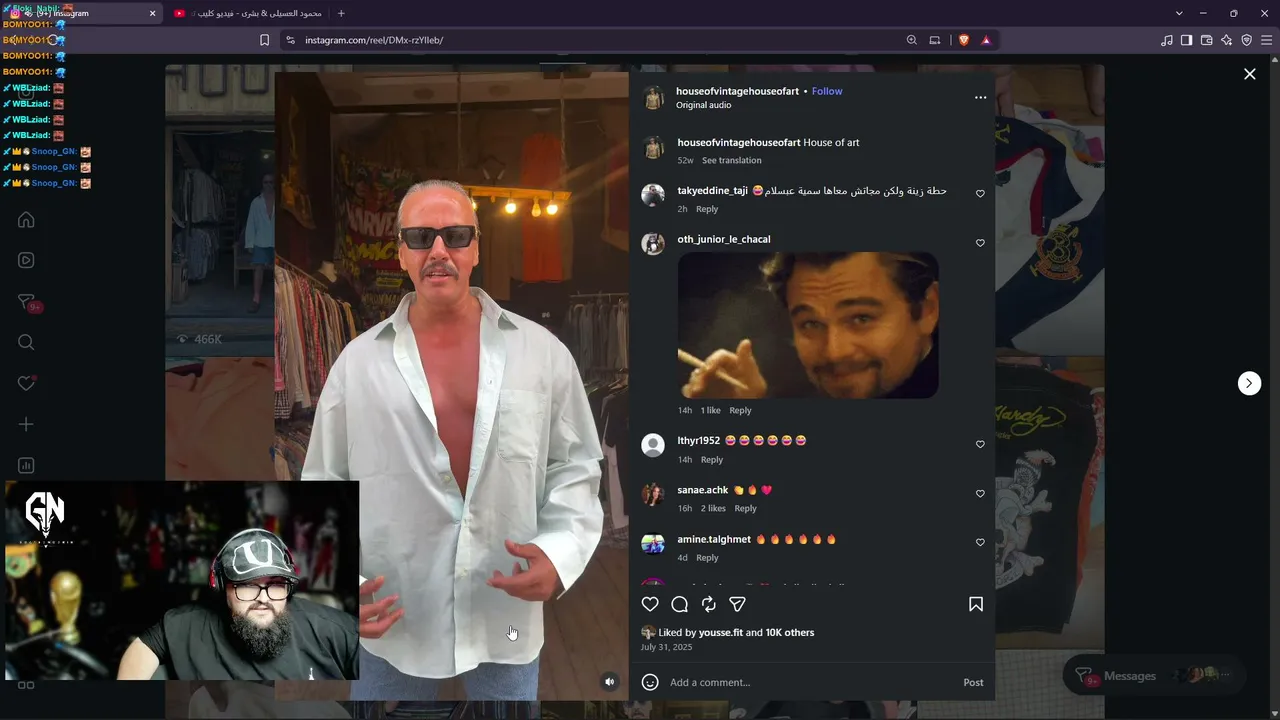View the 2 likes on sanae.achk's comment
The image size is (1280, 720).
[713, 508]
